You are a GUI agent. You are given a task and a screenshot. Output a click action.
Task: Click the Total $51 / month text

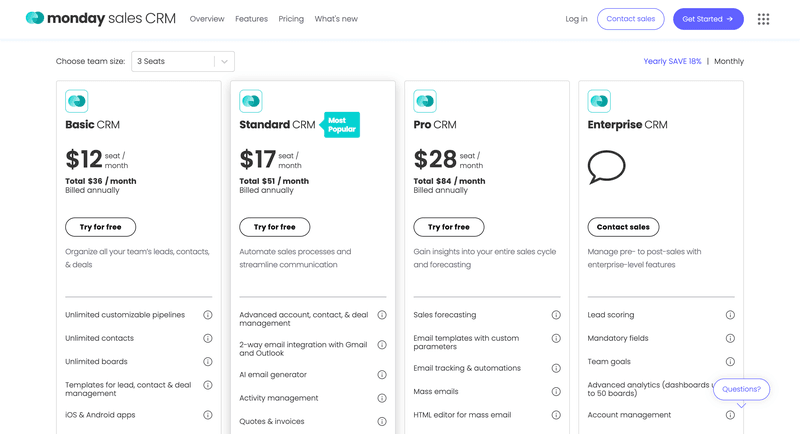[274, 181]
